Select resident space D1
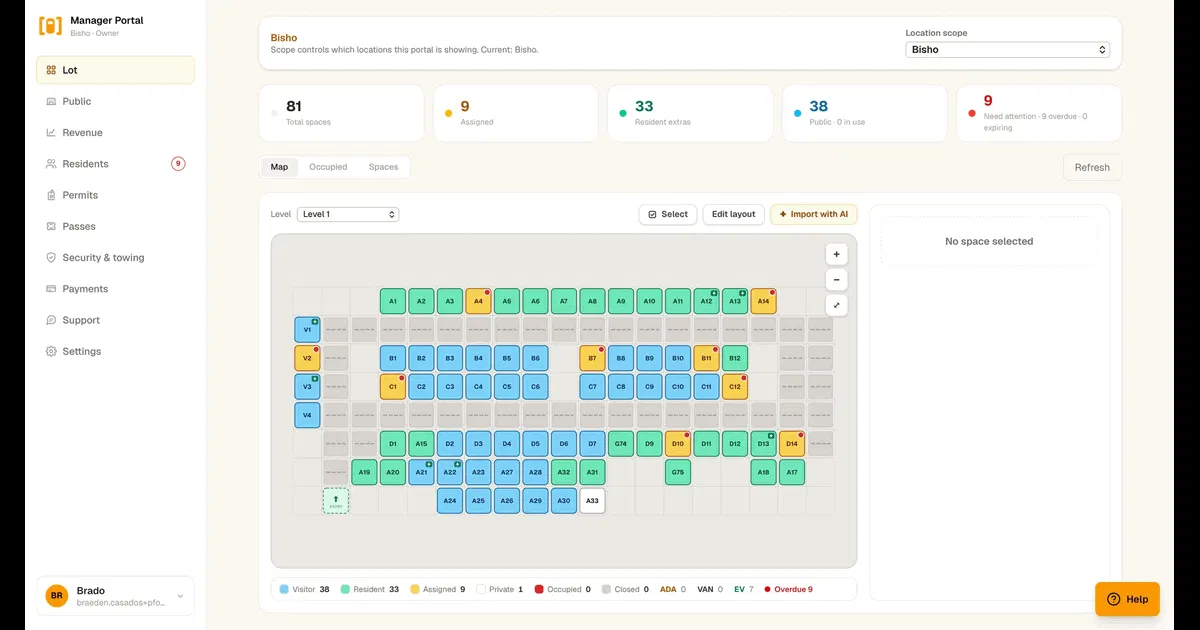Image resolution: width=1200 pixels, height=630 pixels. (393, 443)
